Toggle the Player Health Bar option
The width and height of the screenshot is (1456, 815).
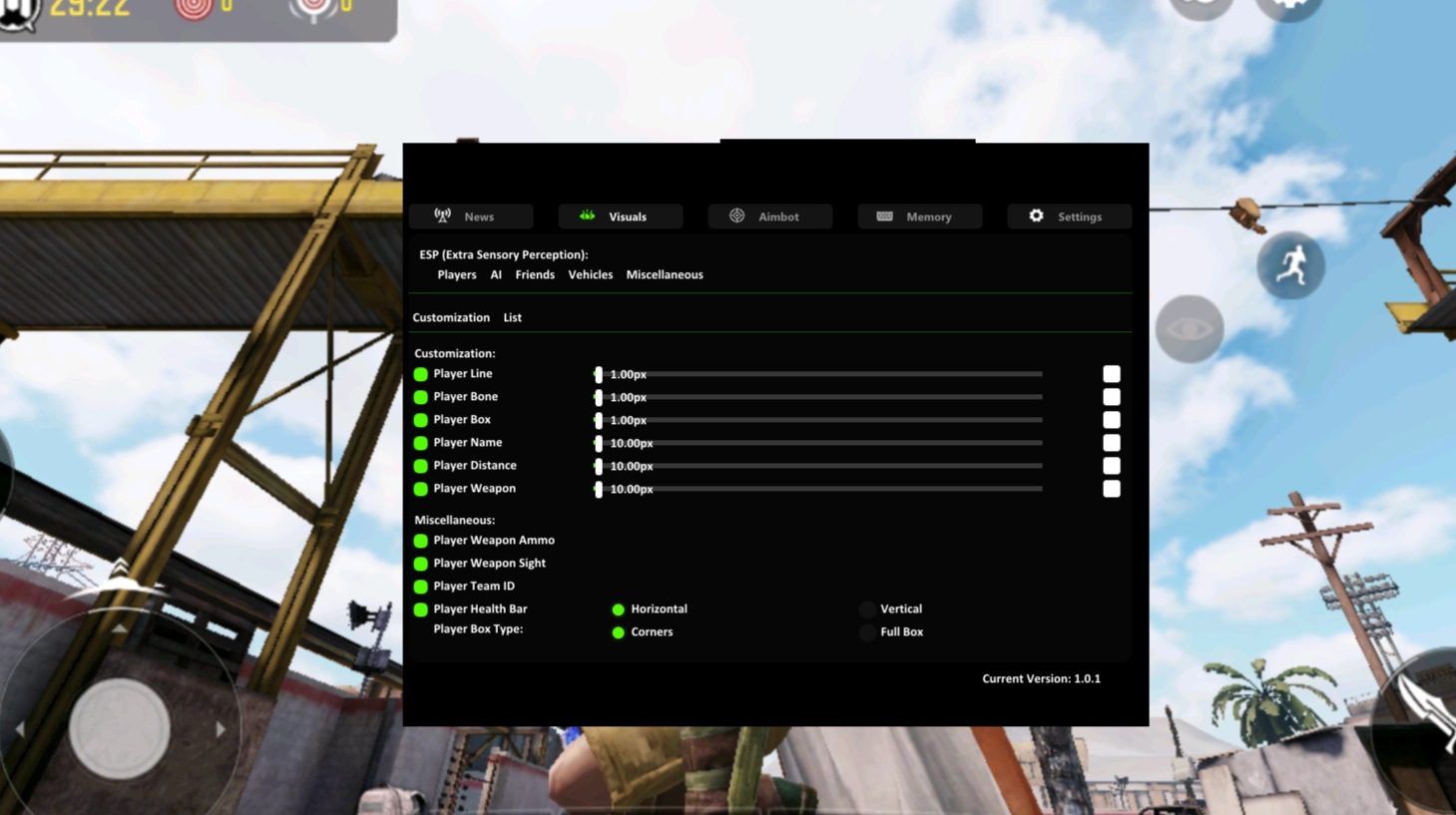(421, 610)
